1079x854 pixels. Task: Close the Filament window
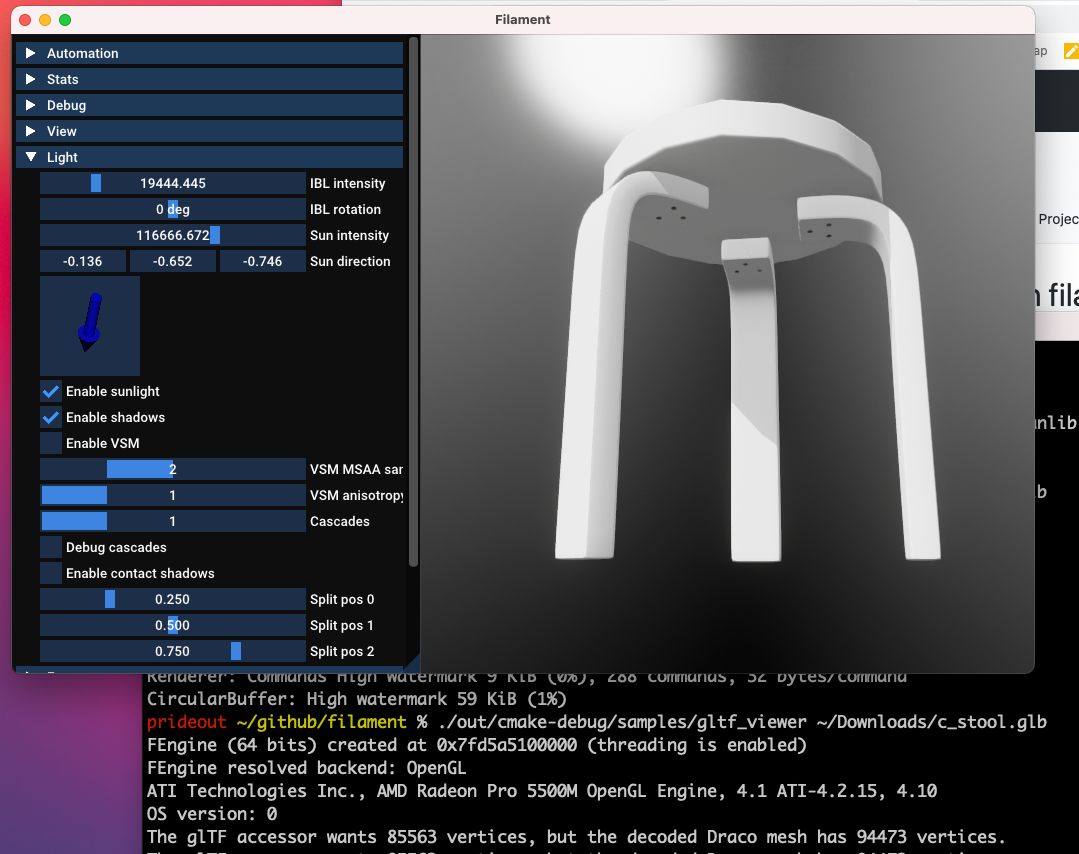click(x=25, y=20)
